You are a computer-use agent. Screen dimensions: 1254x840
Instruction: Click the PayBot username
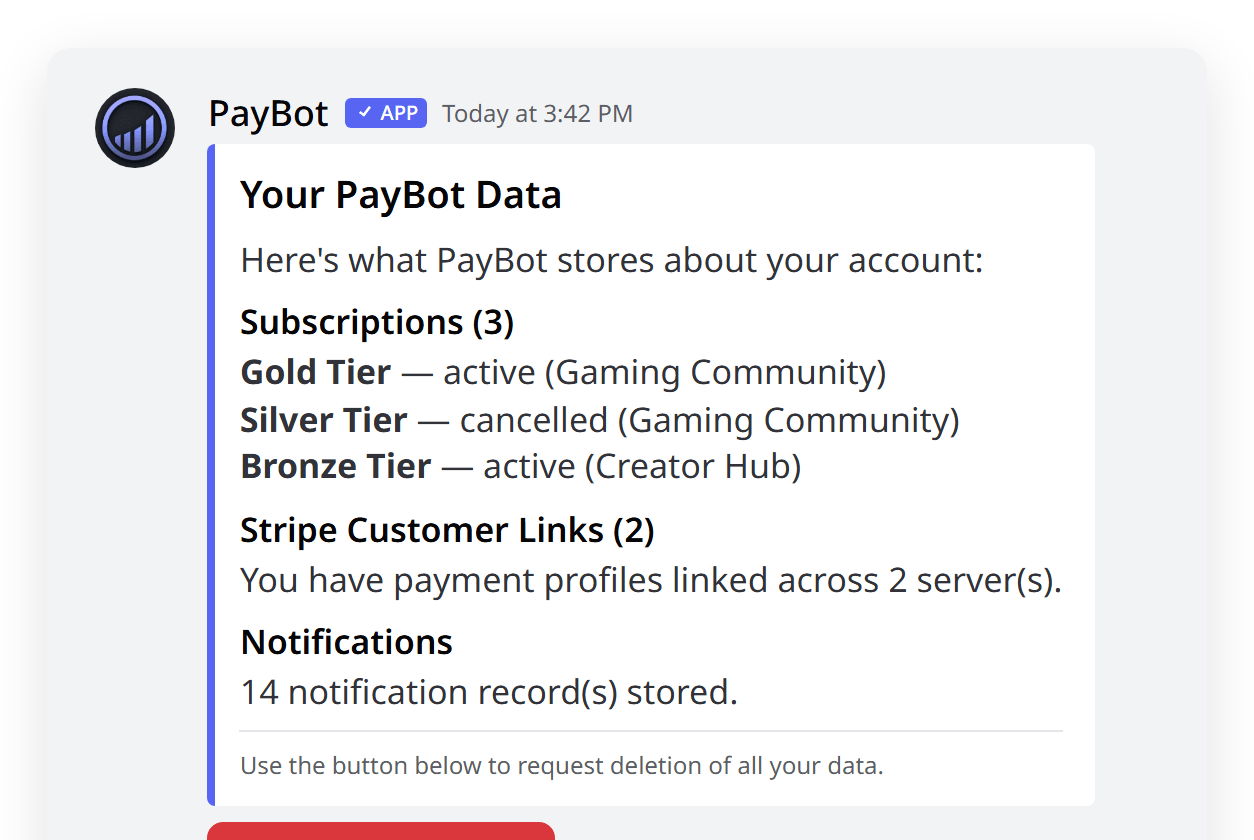267,113
